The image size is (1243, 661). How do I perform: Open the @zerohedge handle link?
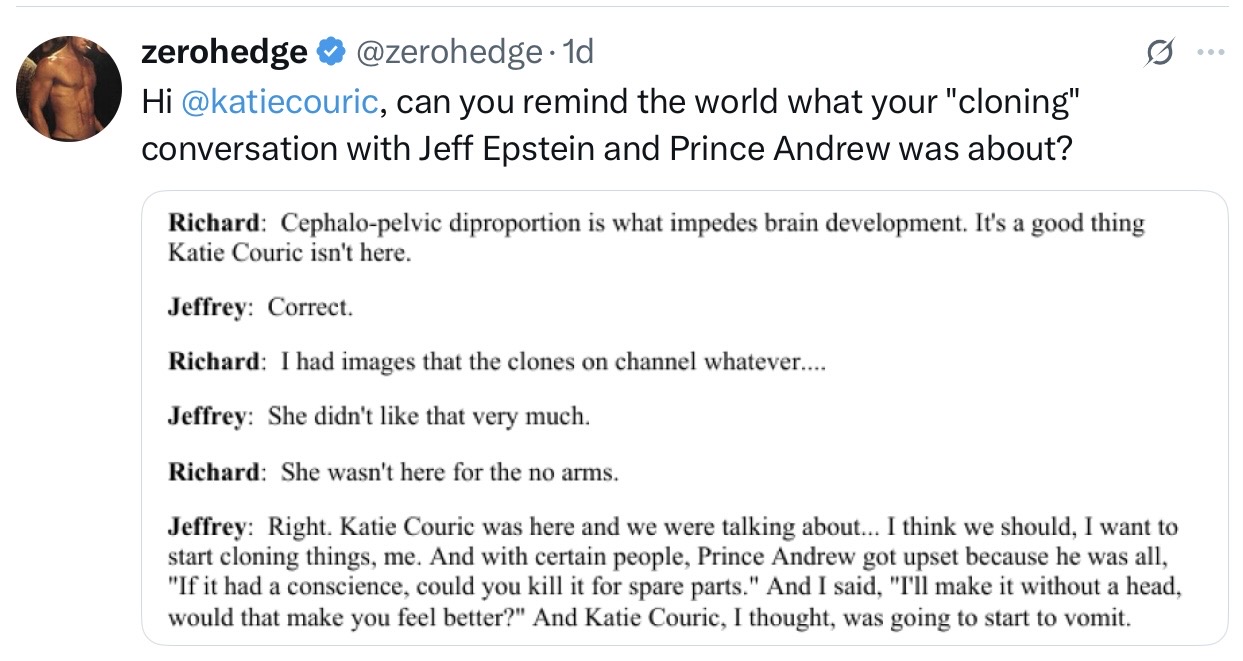[449, 51]
